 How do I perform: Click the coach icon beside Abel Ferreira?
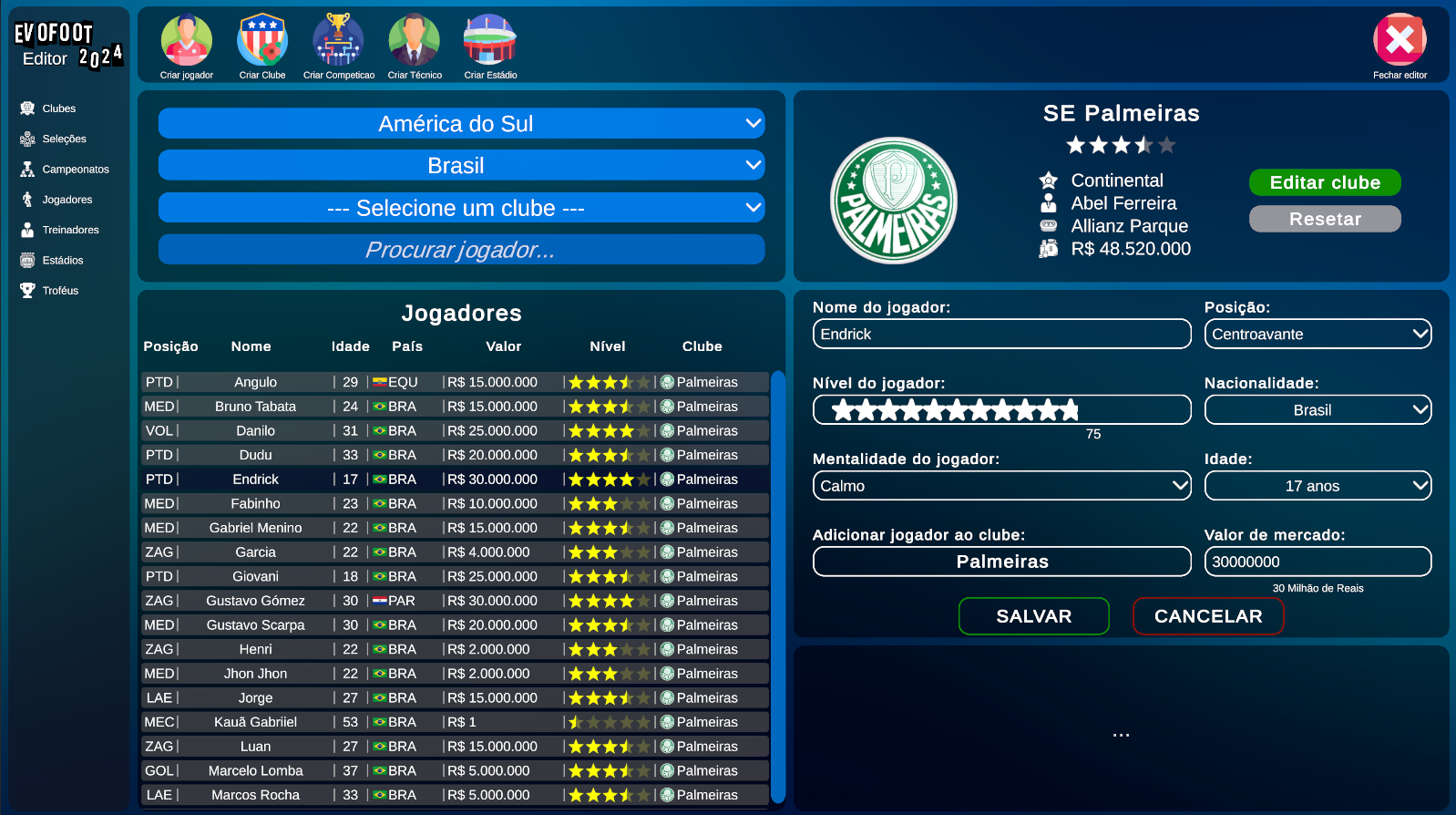1049,203
